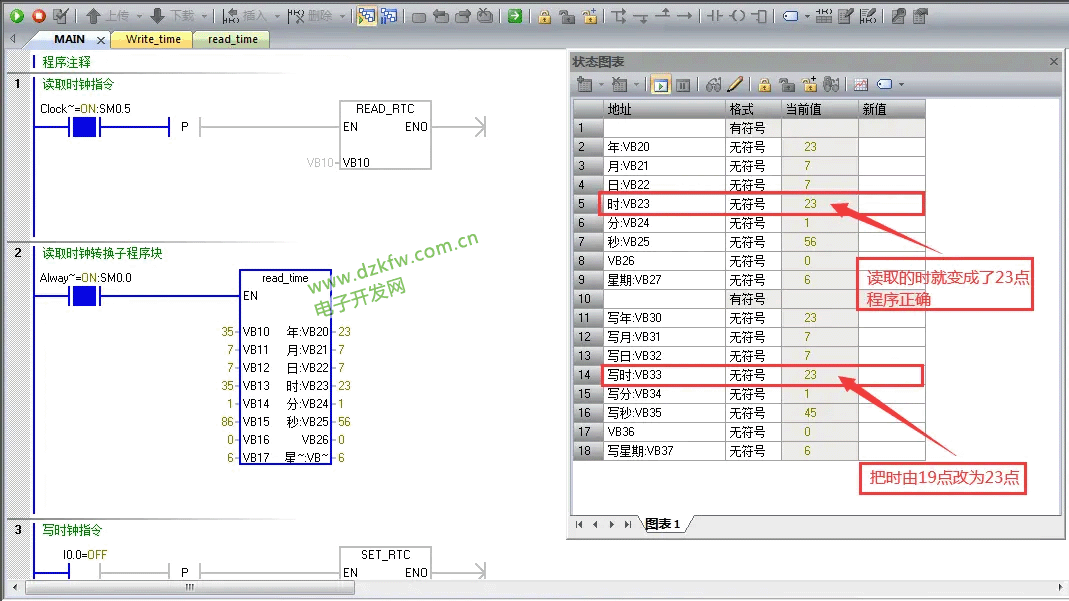Image resolution: width=1069 pixels, height=601 pixels.
Task: Click the pencil write-all icon in status chart
Action: (735, 85)
